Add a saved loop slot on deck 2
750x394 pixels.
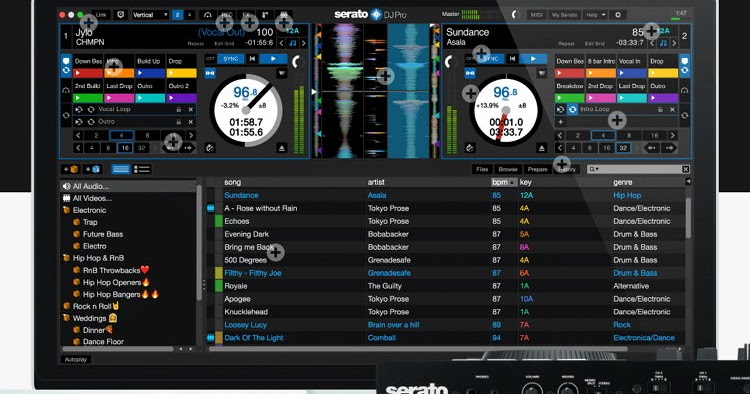(560, 122)
